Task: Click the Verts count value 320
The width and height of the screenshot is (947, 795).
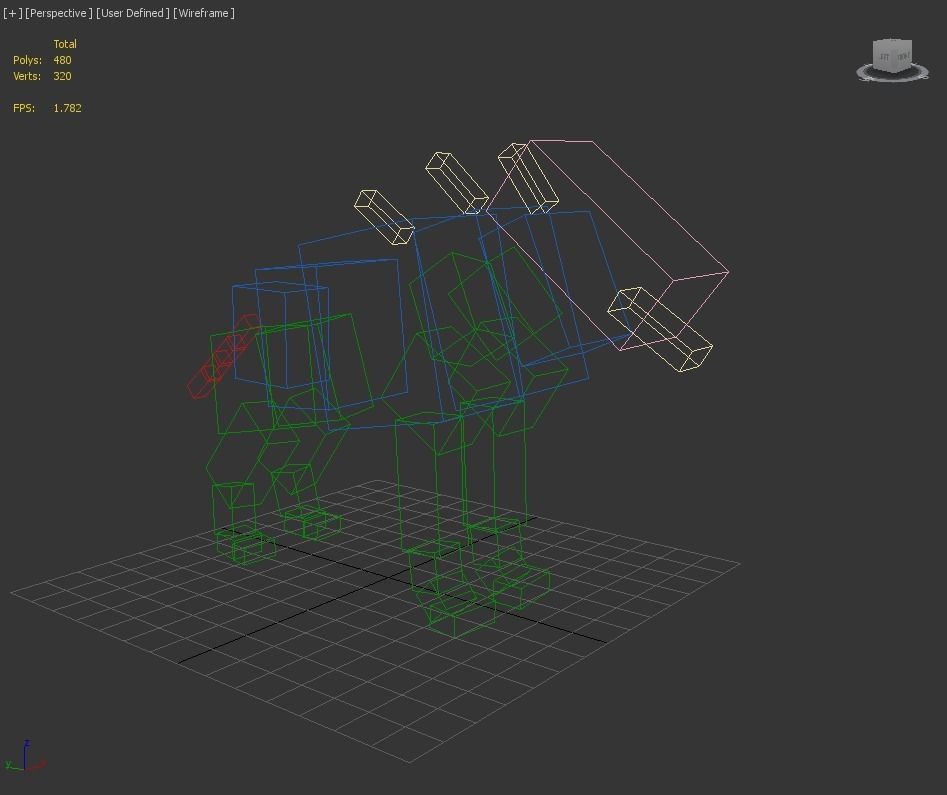Action: (62, 76)
